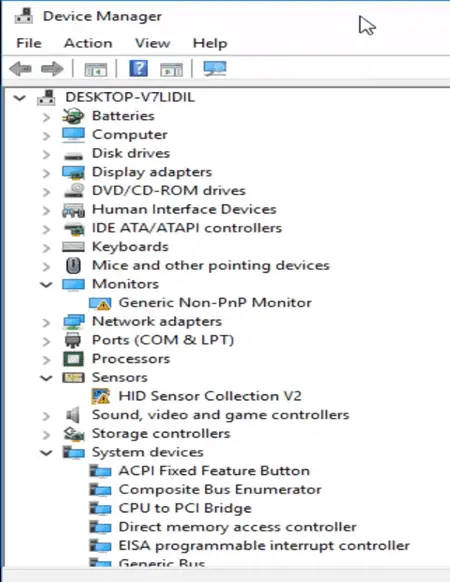Image resolution: width=450 pixels, height=582 pixels.
Task: Expand the Ports (COM & LPT) category
Action: (46, 341)
